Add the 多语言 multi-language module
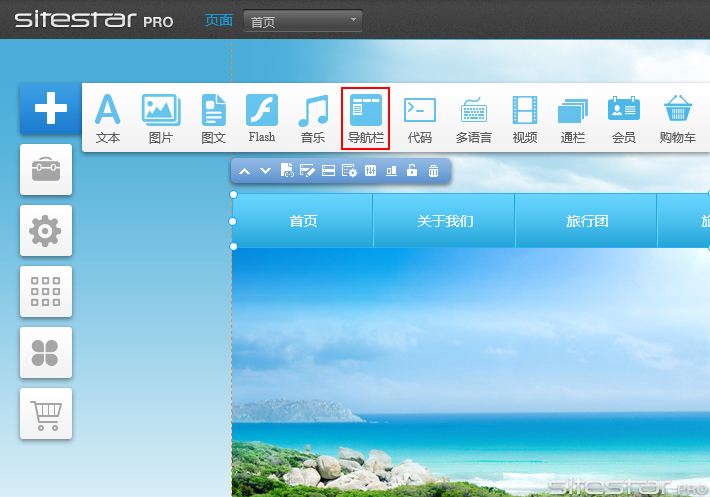 pos(473,118)
